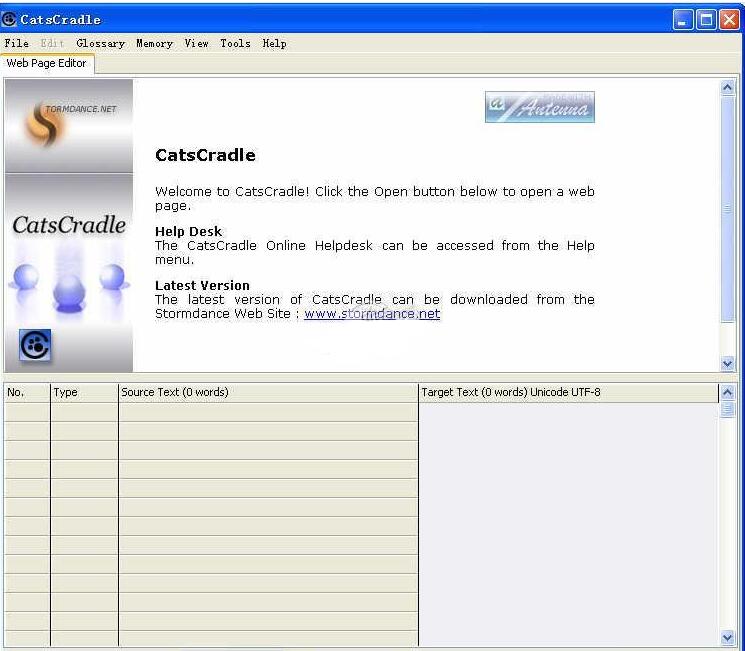Click the scroll-down arrow of web page pane
Image resolution: width=745 pixels, height=651 pixels.
click(727, 364)
